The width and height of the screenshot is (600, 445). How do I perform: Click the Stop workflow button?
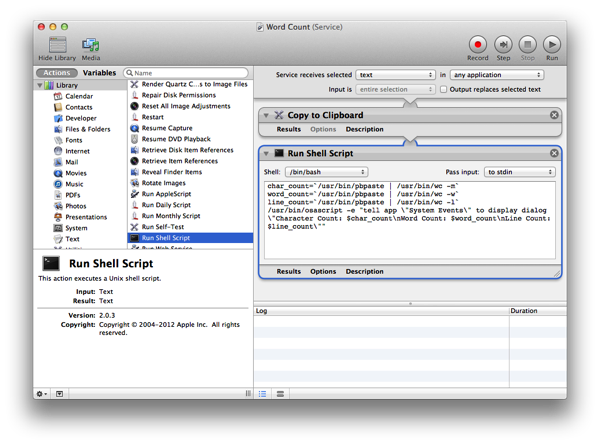(527, 44)
